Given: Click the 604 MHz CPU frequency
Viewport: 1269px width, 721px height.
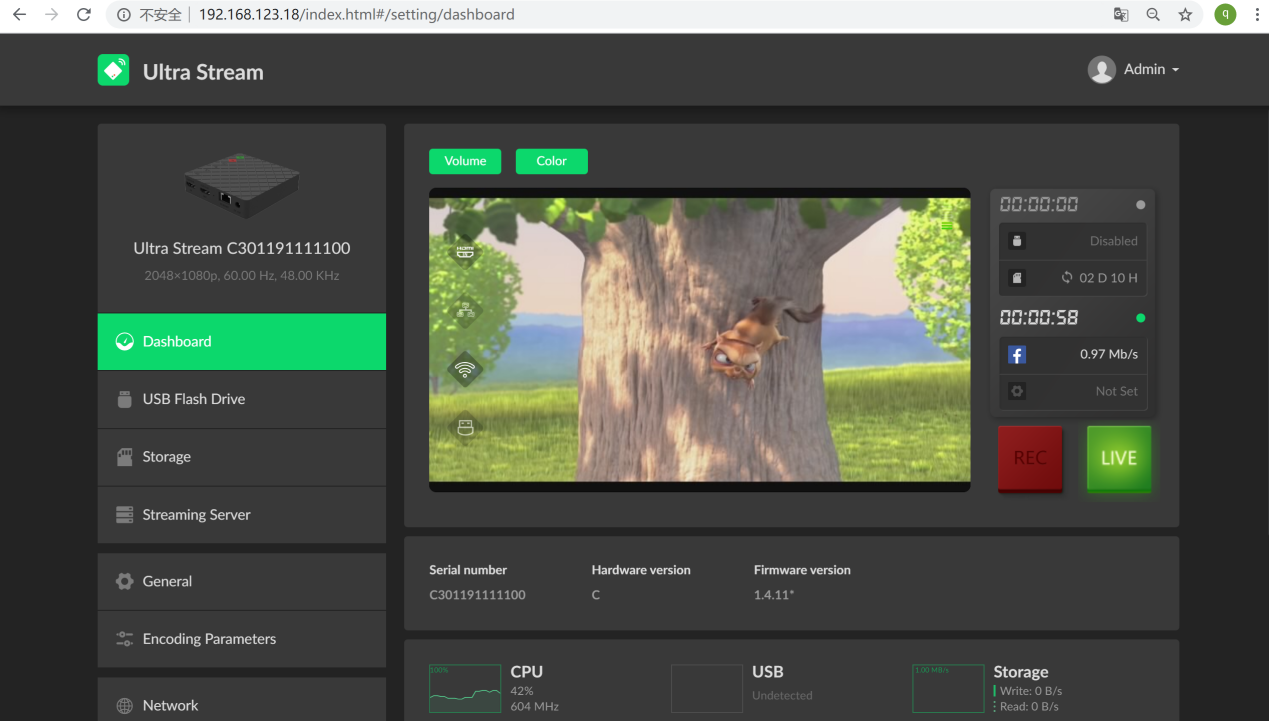Looking at the screenshot, I should coord(535,707).
